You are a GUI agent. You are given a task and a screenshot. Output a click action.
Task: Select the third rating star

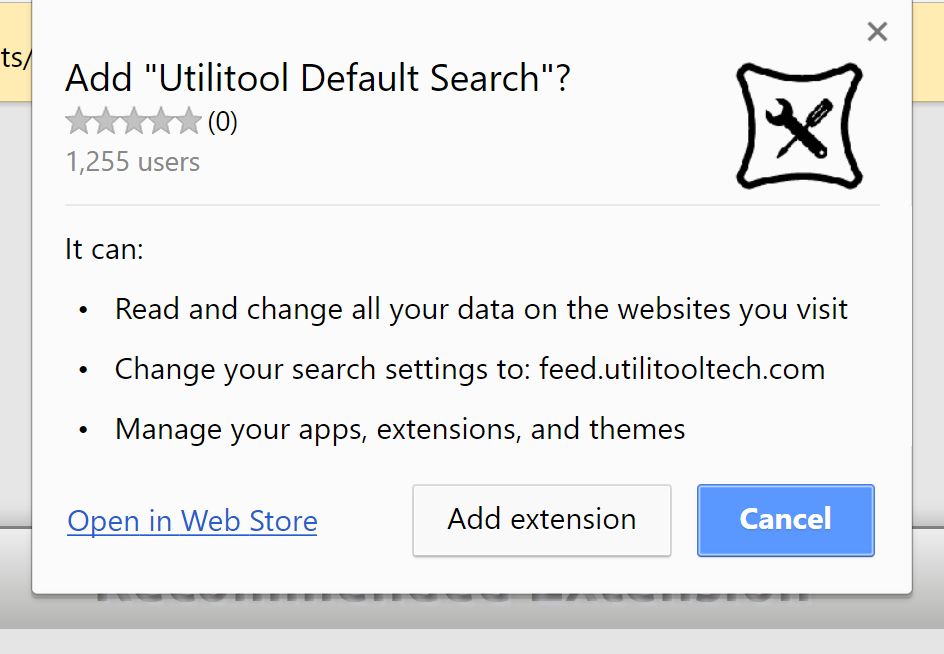coord(134,122)
